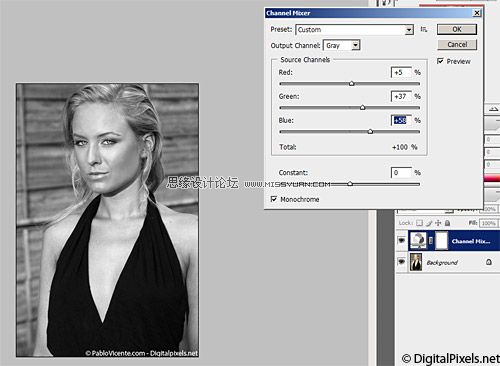This screenshot has height=366, width=500.
Task: Select the Channel Mixer adjustment thumbnail
Action: pyautogui.click(x=418, y=240)
